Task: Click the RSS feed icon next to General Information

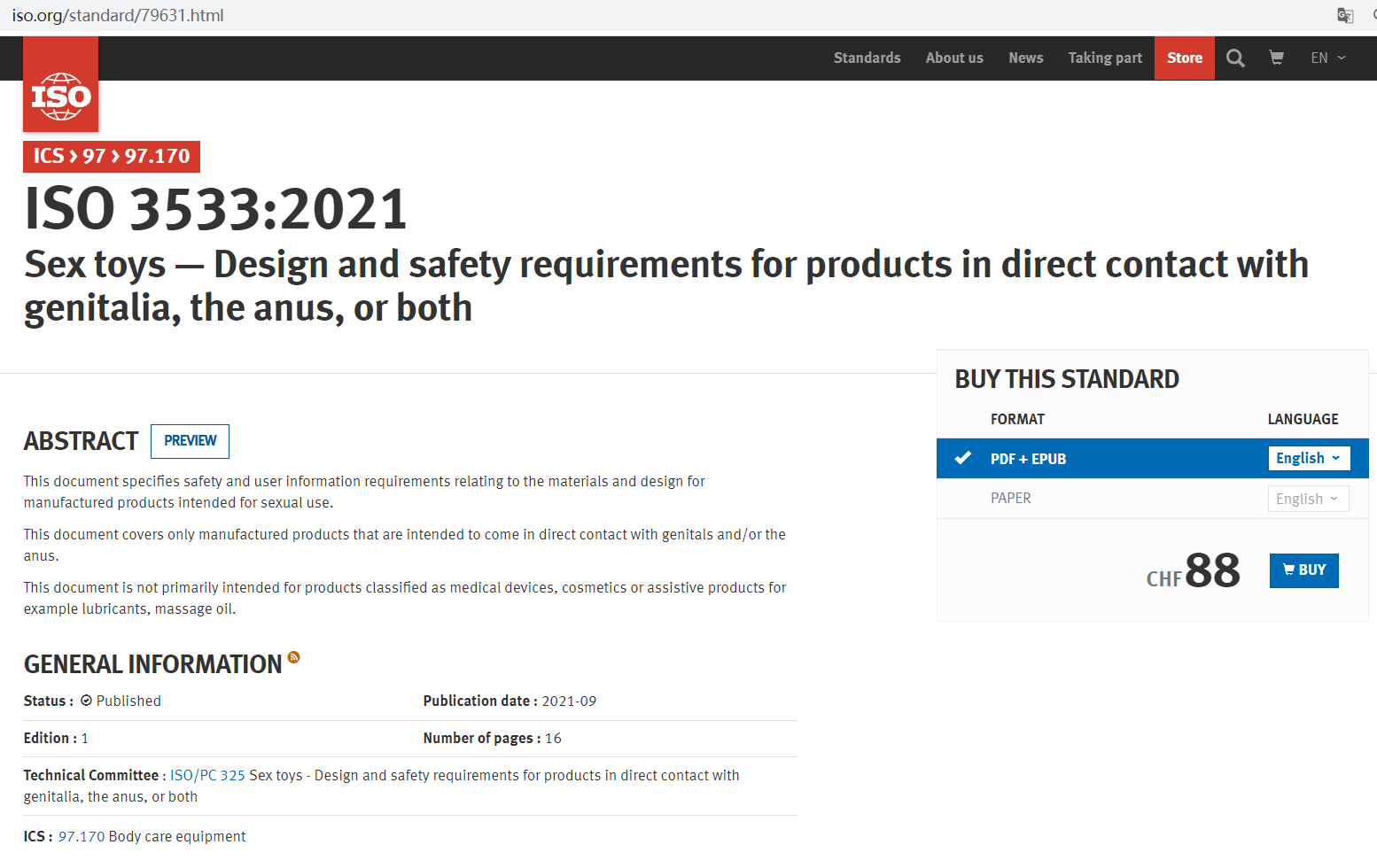Action: (293, 657)
